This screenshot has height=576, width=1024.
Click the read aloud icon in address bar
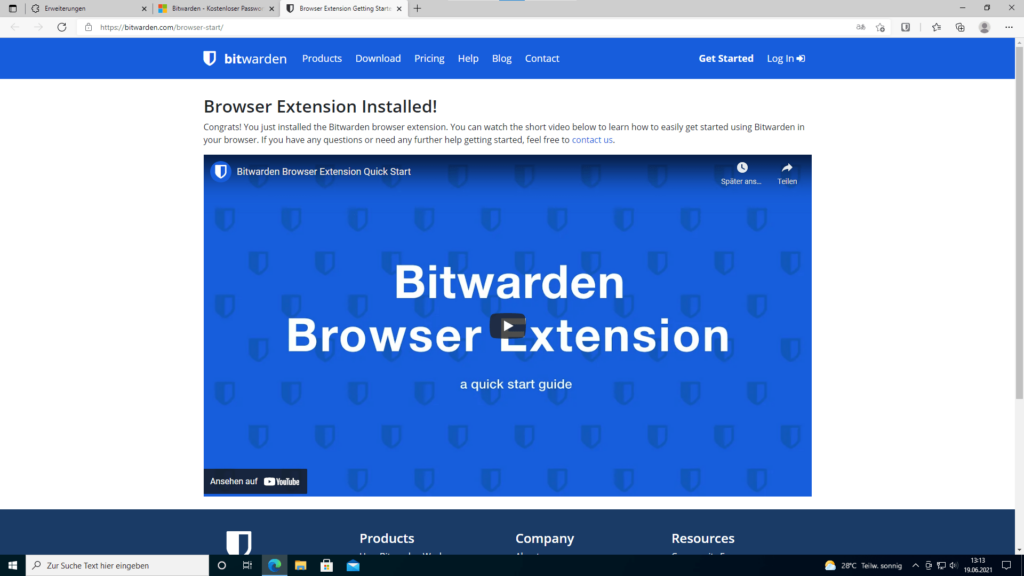coord(861,27)
